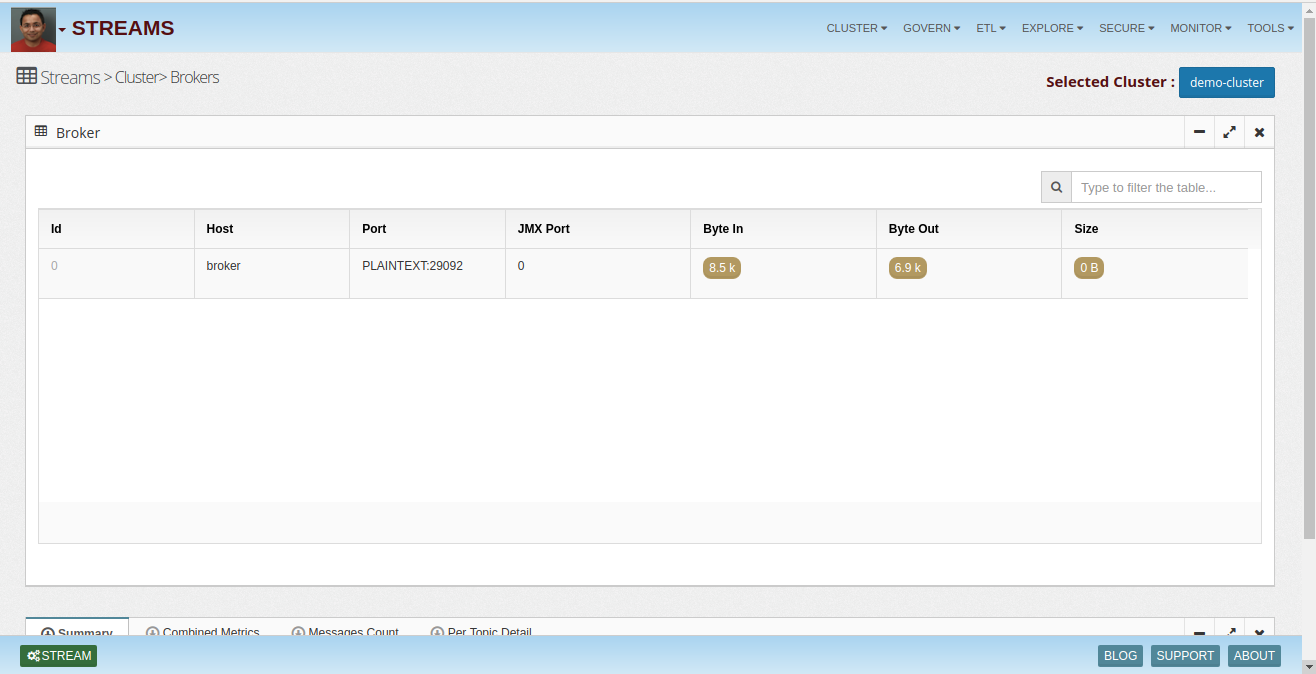This screenshot has height=674, width=1316.
Task: Open the MONITOR menu
Action: 1200,28
